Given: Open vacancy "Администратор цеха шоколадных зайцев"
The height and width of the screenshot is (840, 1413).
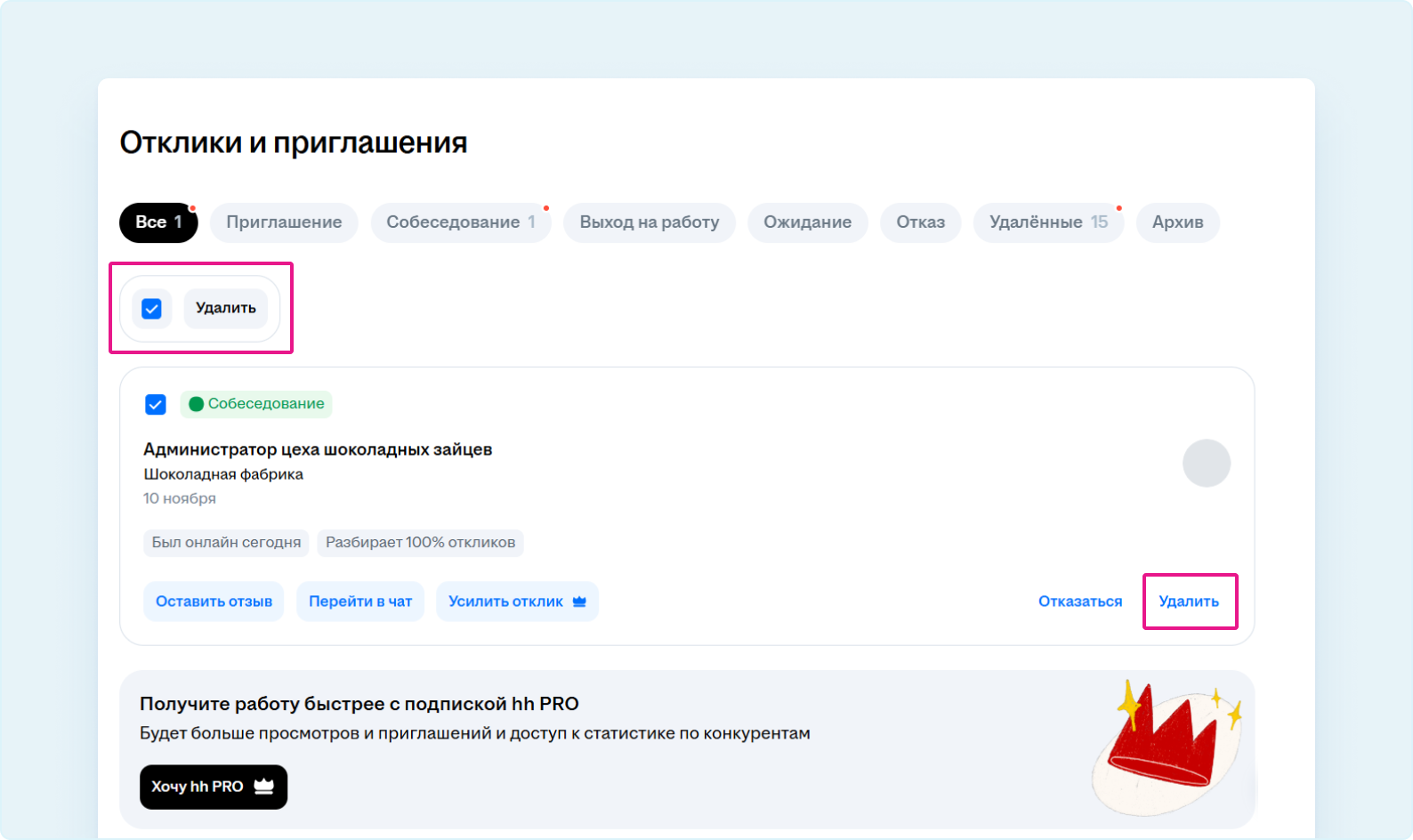Looking at the screenshot, I should click(318, 449).
